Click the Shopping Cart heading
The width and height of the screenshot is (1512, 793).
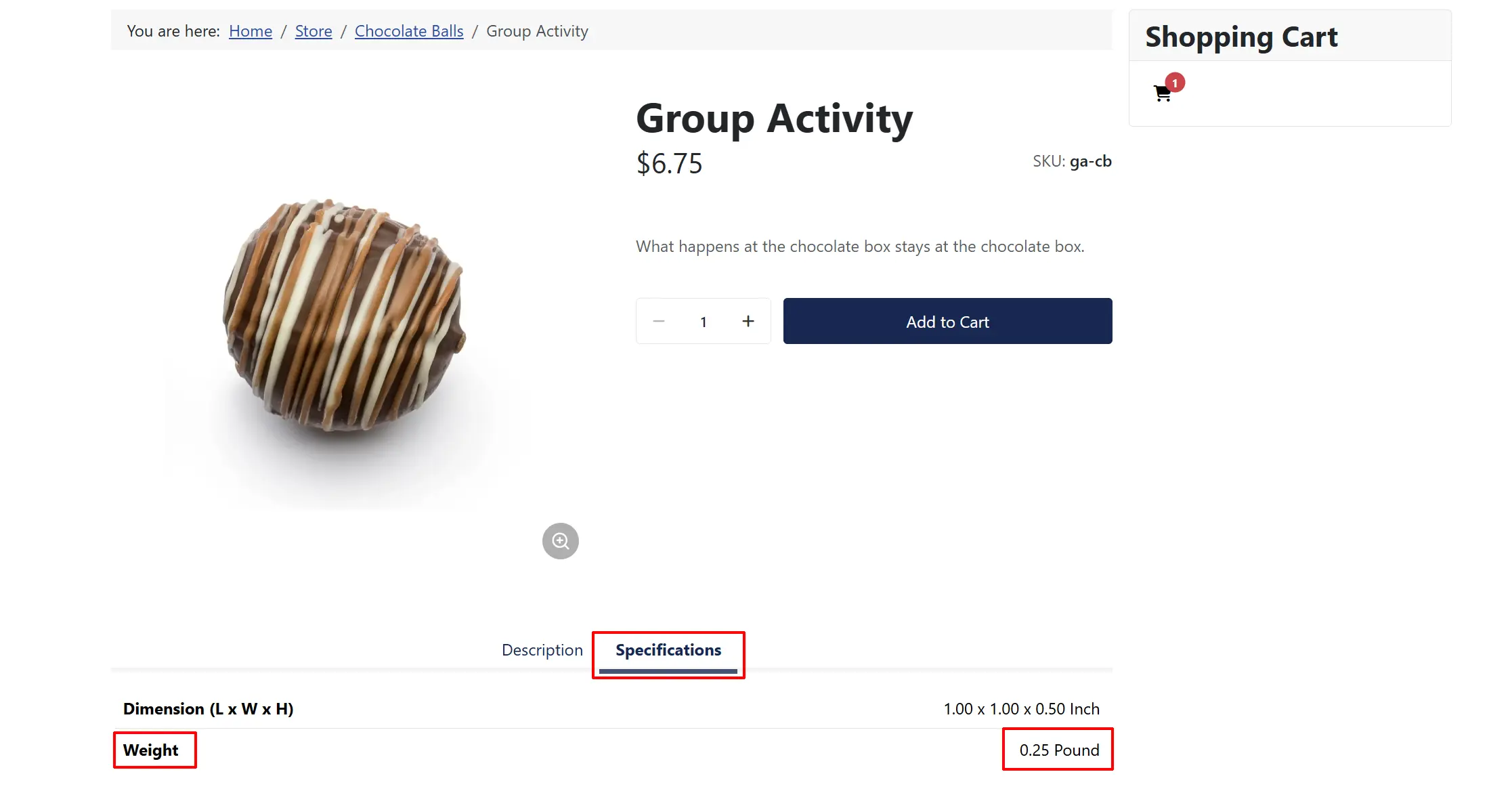pyautogui.click(x=1241, y=37)
